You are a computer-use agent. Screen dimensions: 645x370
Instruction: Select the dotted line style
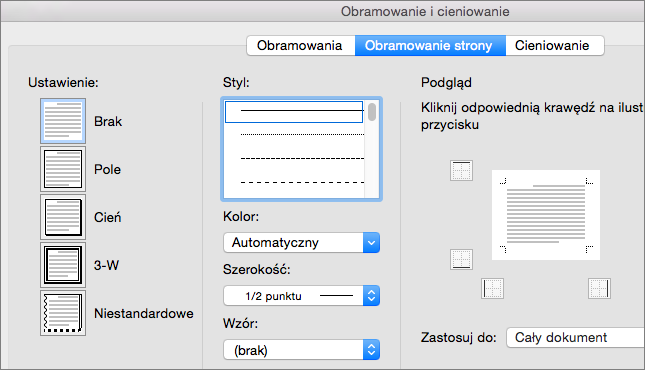pyautogui.click(x=302, y=134)
